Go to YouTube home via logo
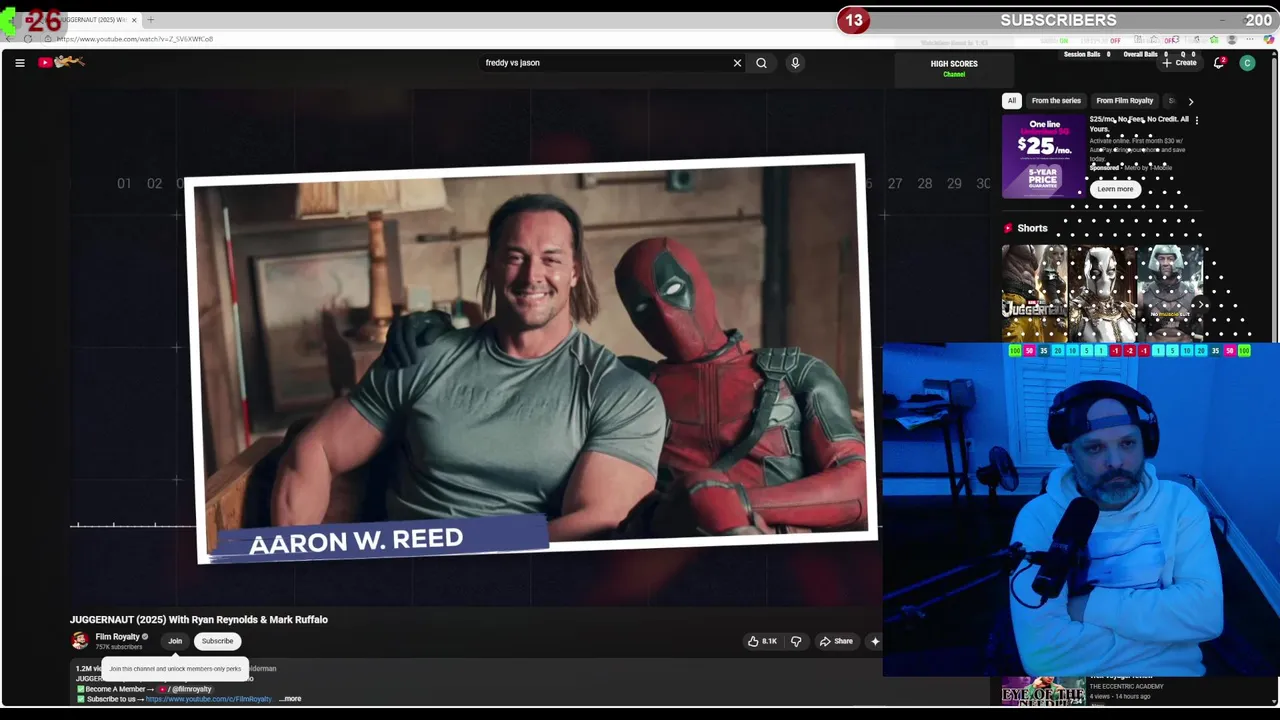The image size is (1280, 720). (x=61, y=62)
